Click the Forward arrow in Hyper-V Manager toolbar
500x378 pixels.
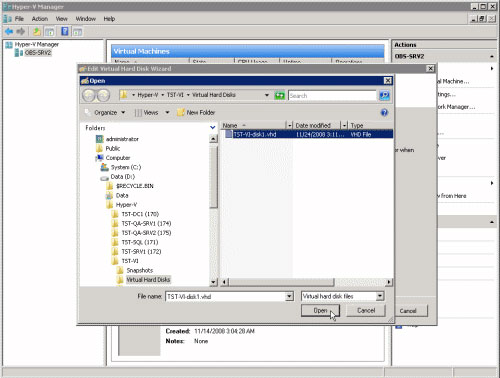point(21,32)
